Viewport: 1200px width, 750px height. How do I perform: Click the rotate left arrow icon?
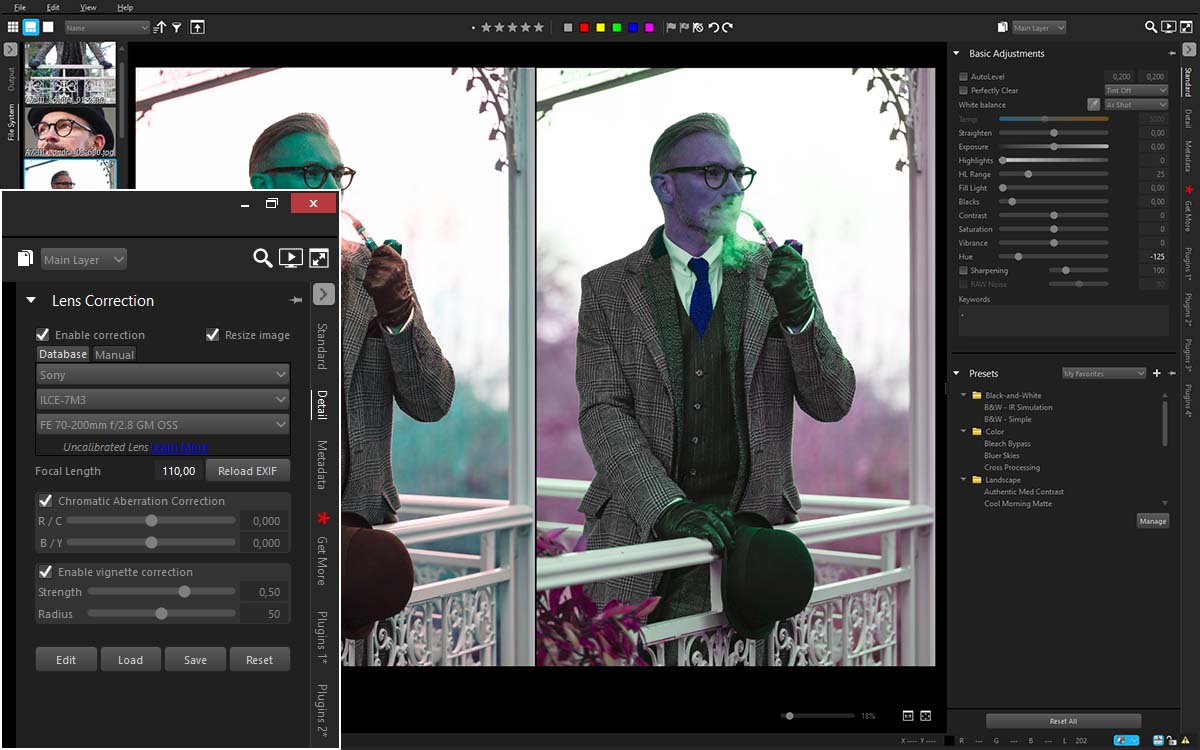pos(713,28)
